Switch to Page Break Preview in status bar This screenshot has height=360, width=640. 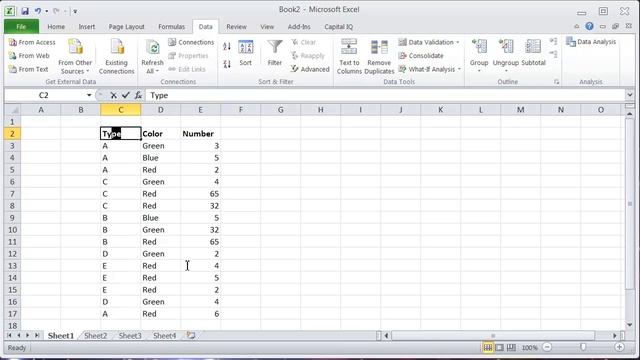tap(511, 348)
